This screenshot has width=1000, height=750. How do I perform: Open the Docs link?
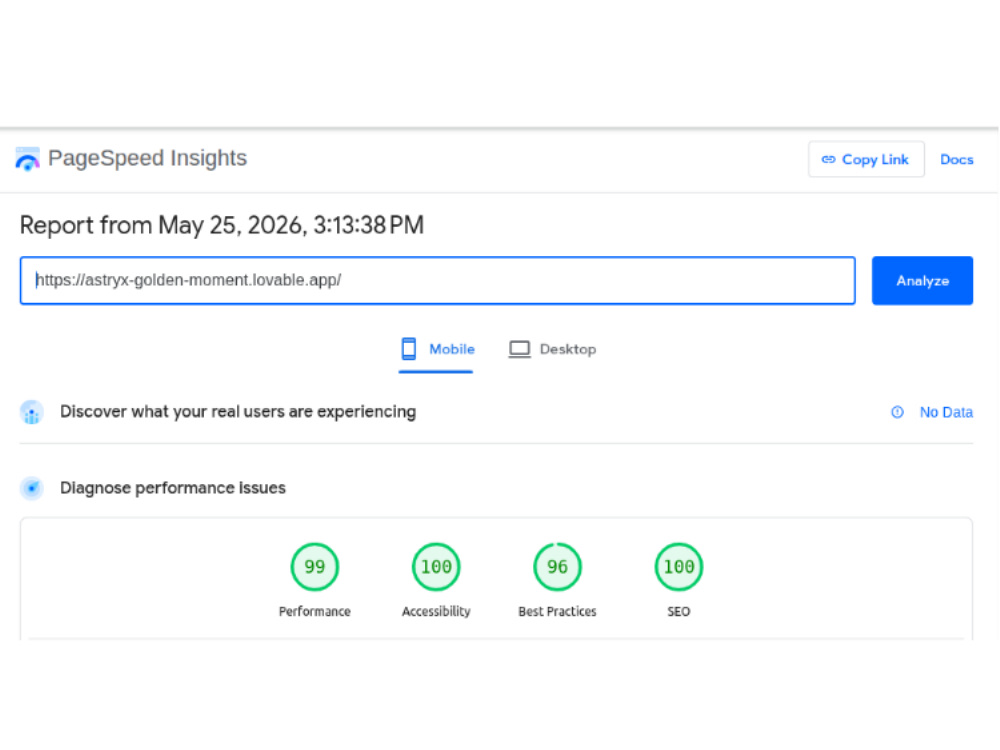[x=956, y=159]
